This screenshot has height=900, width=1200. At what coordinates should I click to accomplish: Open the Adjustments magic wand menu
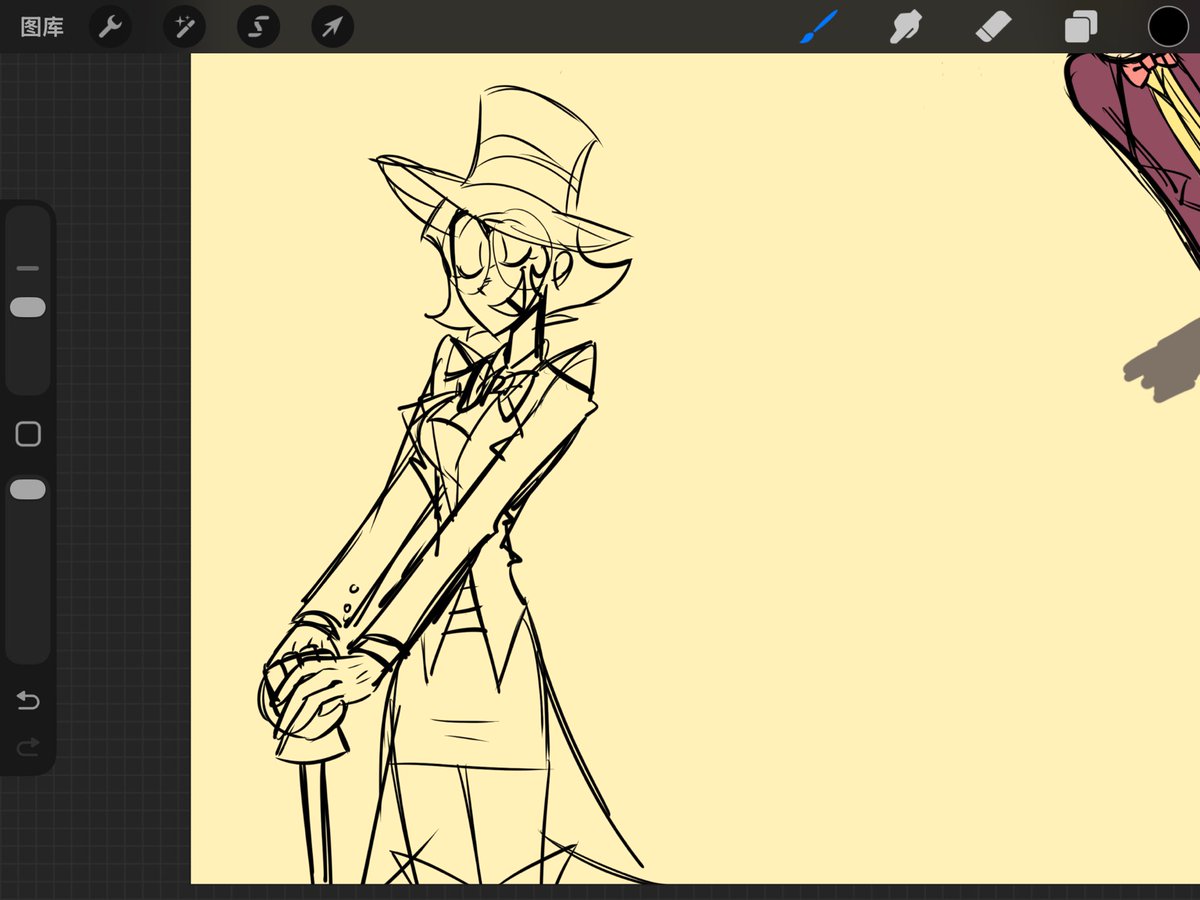click(184, 27)
